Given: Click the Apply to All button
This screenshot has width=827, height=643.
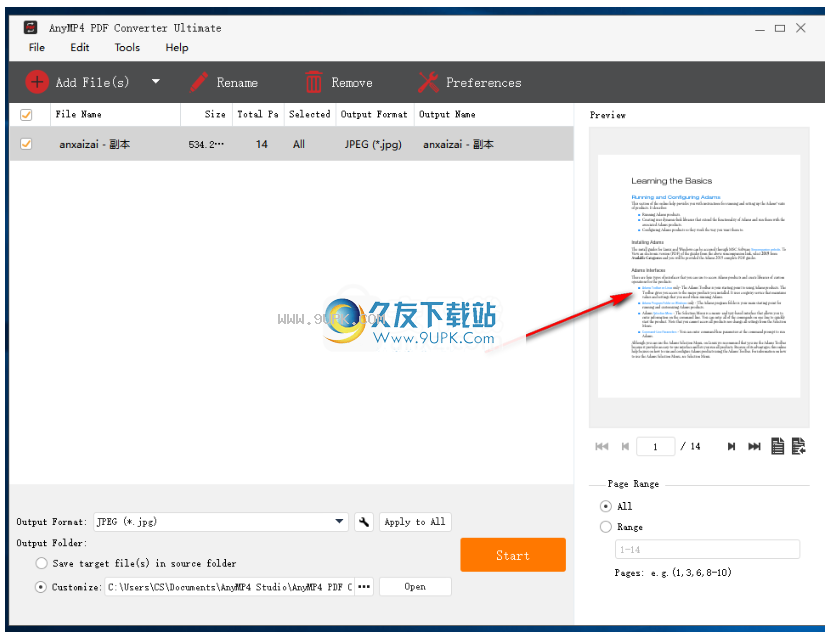Looking at the screenshot, I should [415, 522].
